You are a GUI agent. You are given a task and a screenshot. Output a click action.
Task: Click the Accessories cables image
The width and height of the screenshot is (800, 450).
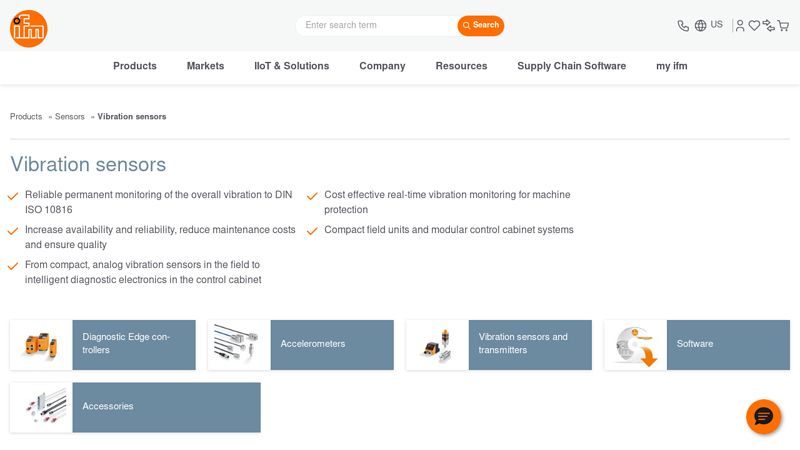pyautogui.click(x=41, y=408)
